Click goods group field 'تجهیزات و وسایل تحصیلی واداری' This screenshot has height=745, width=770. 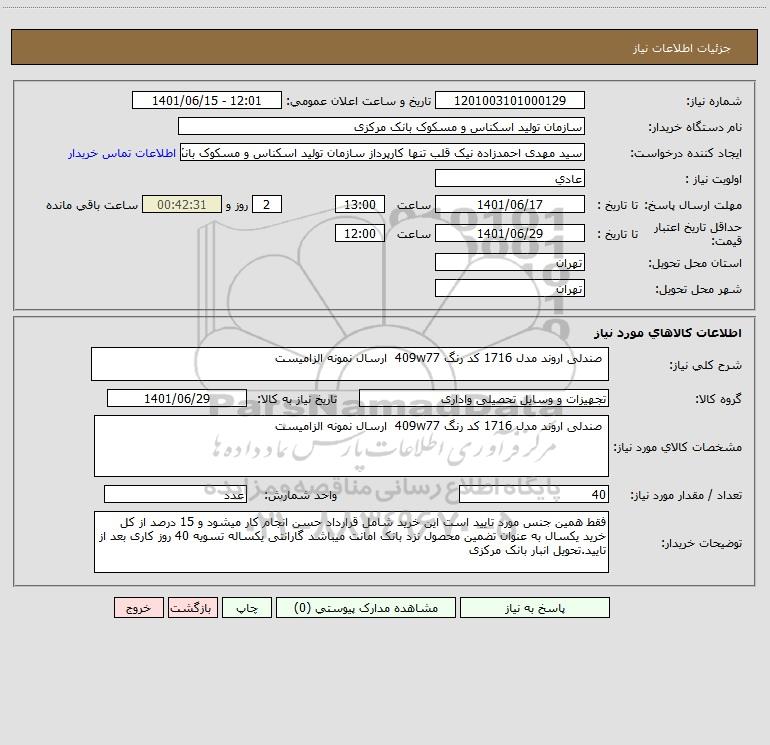(x=484, y=398)
